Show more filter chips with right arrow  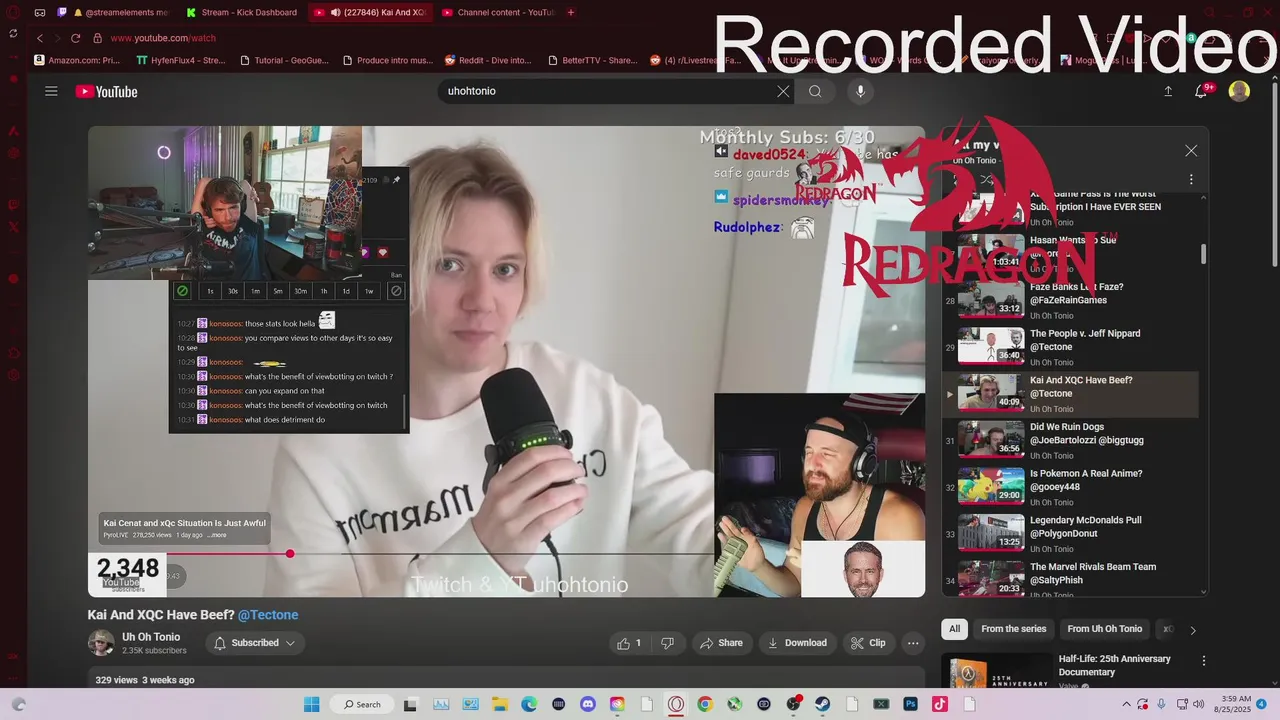click(x=1192, y=630)
